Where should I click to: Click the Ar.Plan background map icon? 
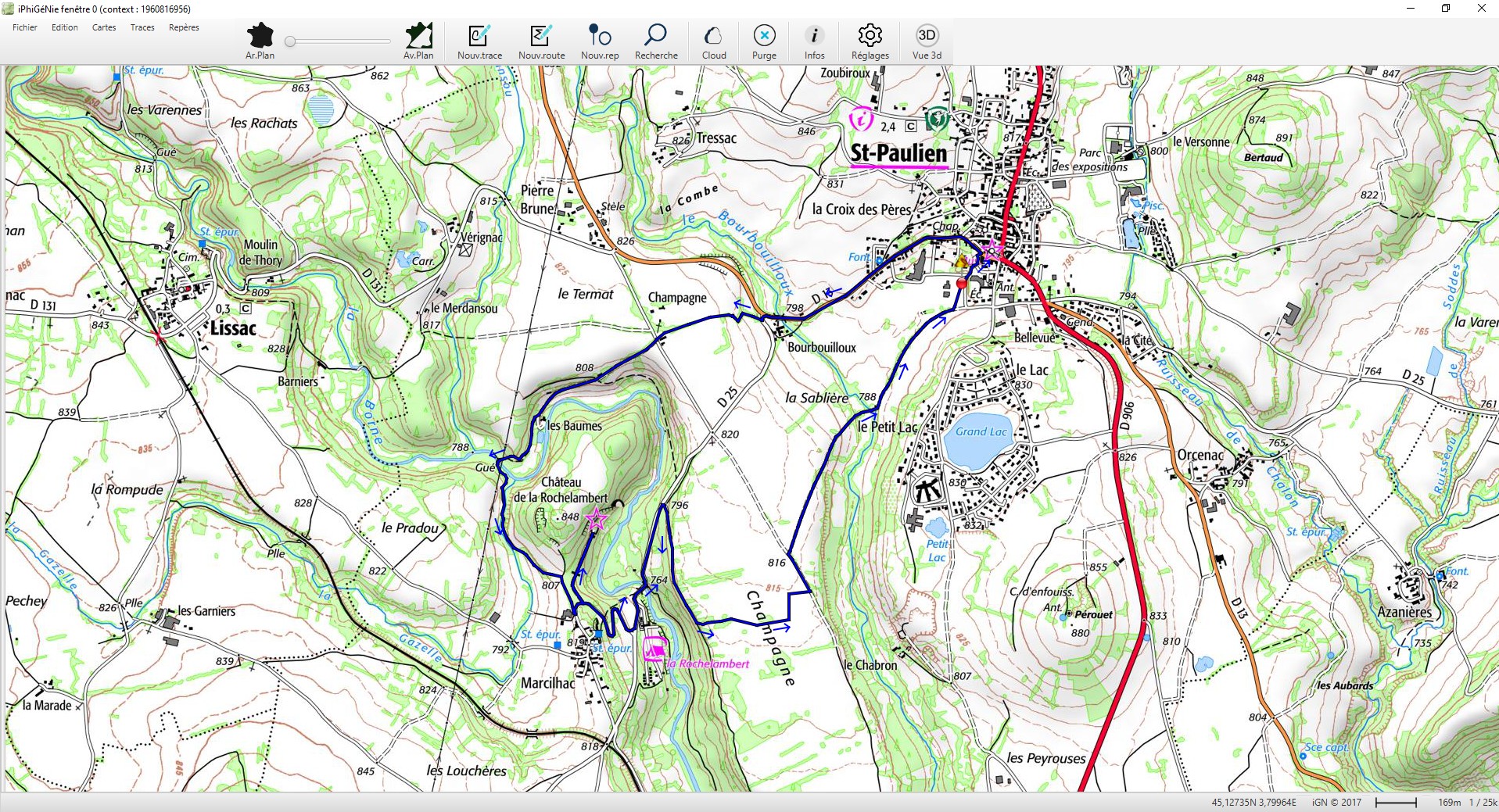(x=260, y=37)
